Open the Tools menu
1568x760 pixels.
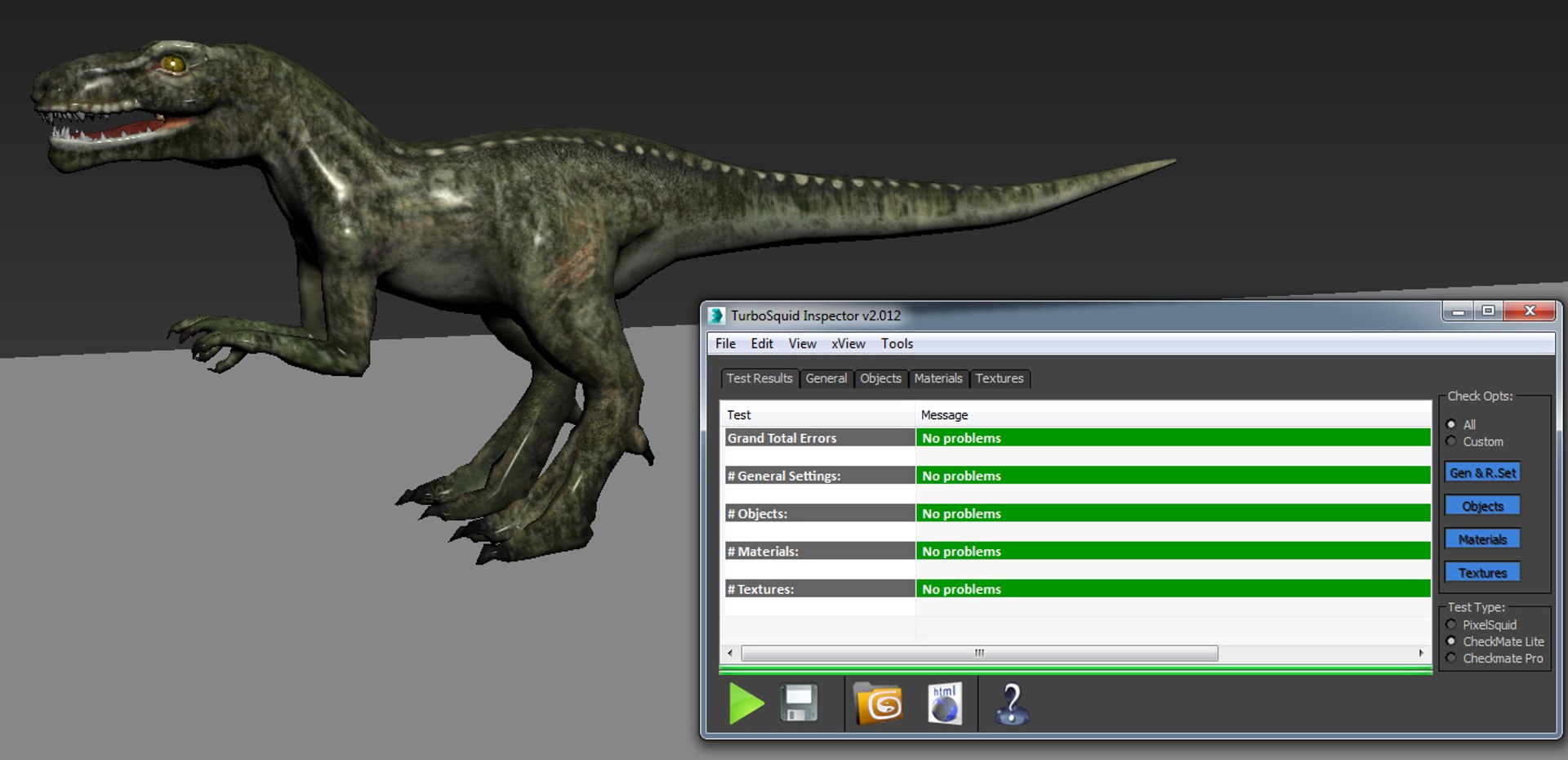pyautogui.click(x=897, y=344)
